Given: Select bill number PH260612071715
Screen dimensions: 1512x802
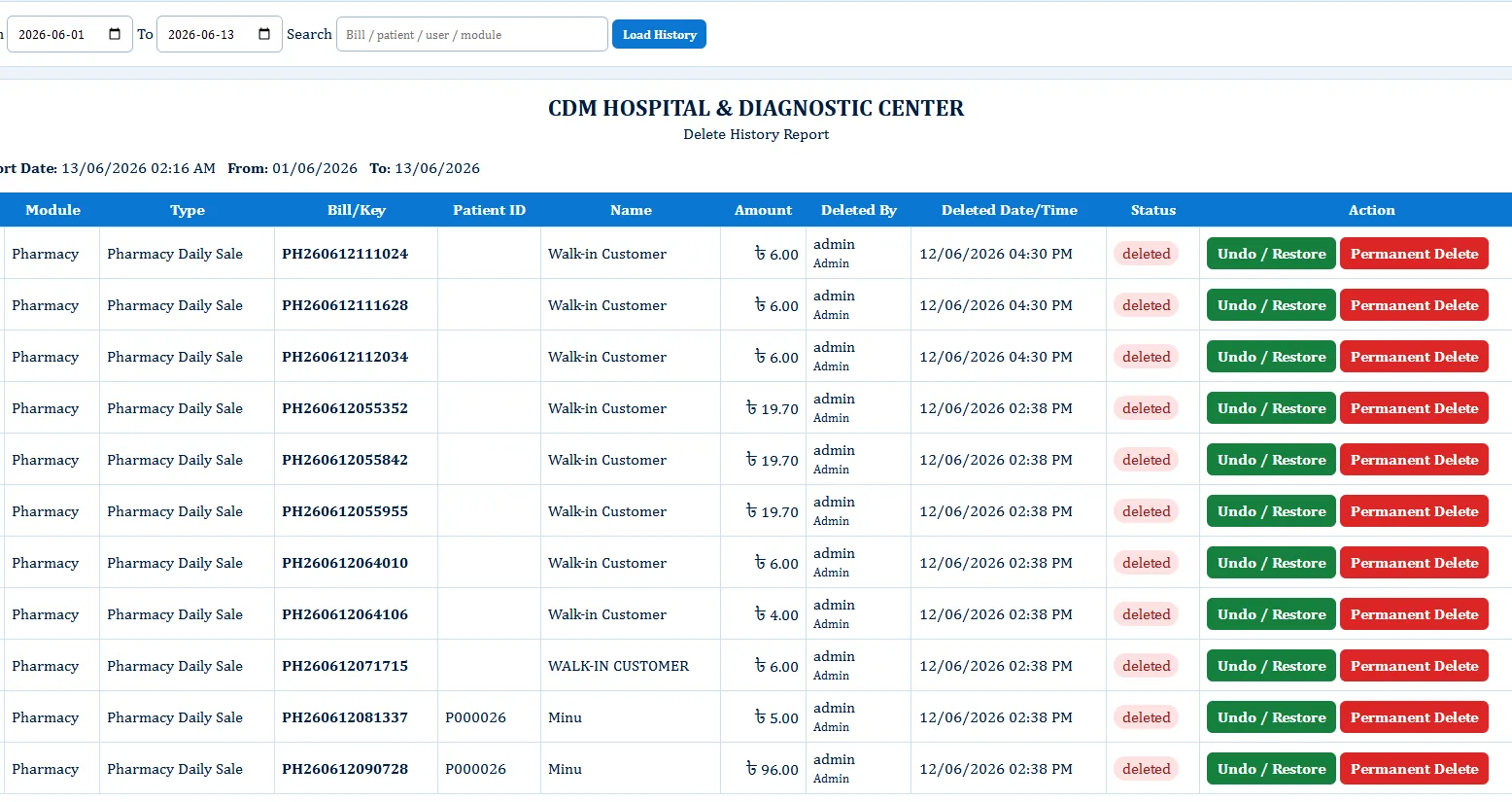Looking at the screenshot, I should [x=345, y=666].
